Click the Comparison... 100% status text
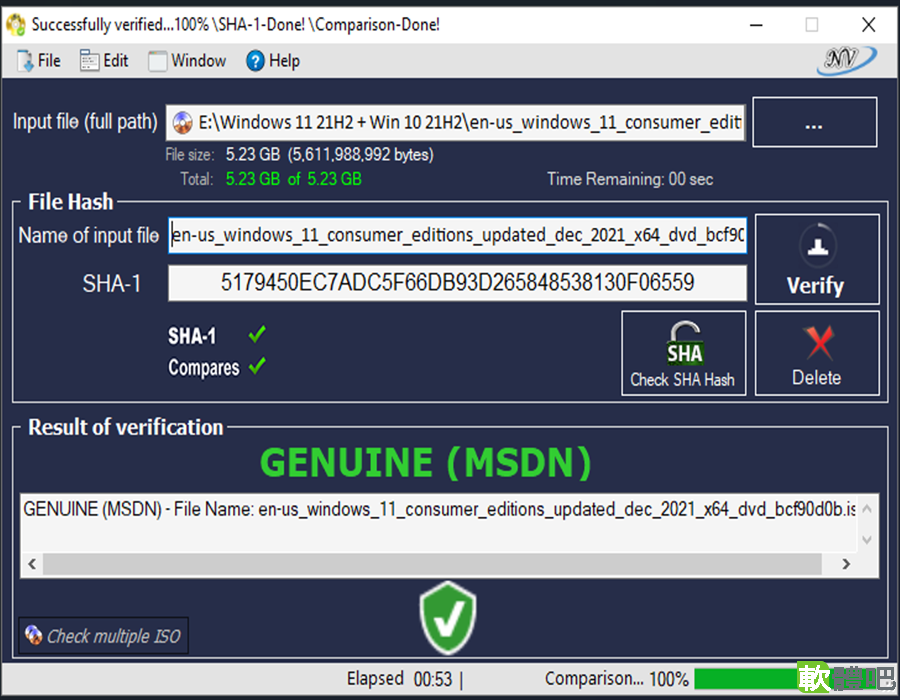This screenshot has height=700, width=900. point(617,679)
